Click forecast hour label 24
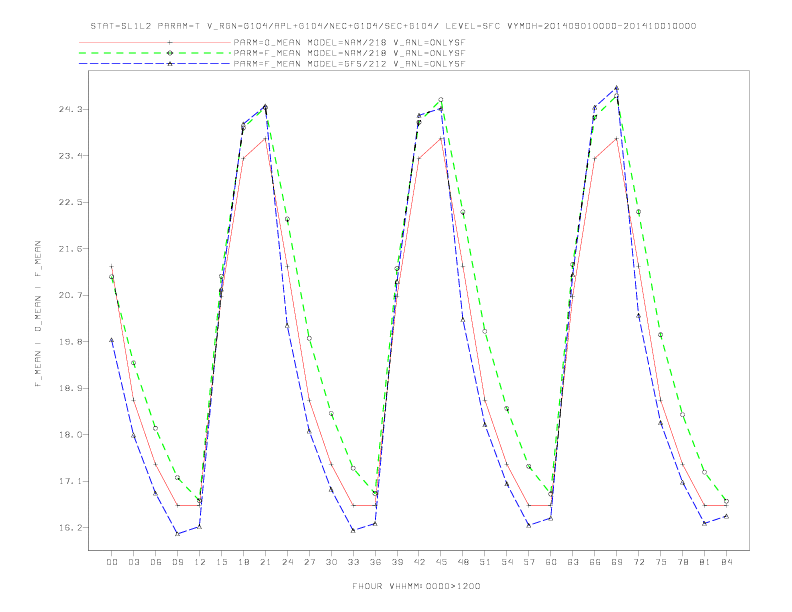The width and height of the screenshot is (792, 612). [x=287, y=562]
